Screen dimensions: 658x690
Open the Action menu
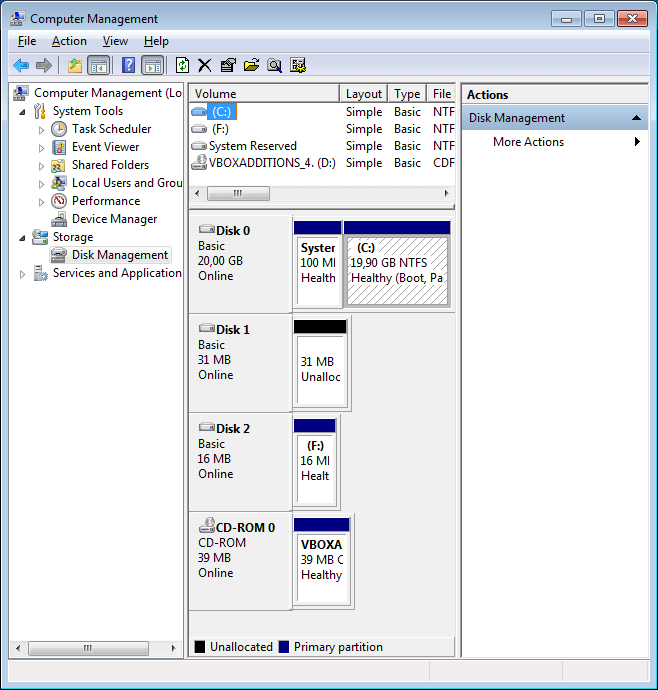(69, 41)
